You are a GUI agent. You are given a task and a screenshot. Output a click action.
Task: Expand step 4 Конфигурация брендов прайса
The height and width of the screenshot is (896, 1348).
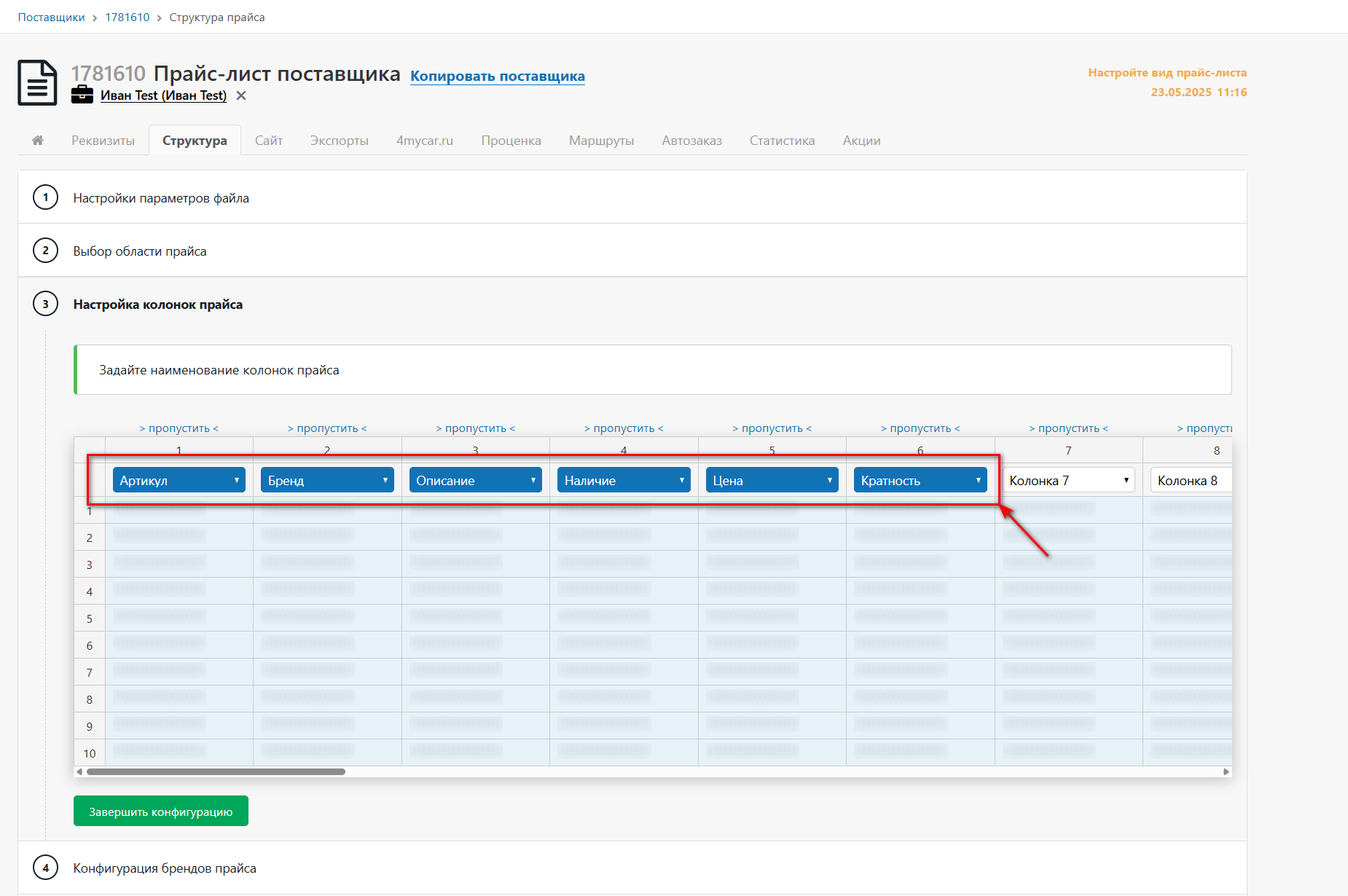click(x=632, y=868)
